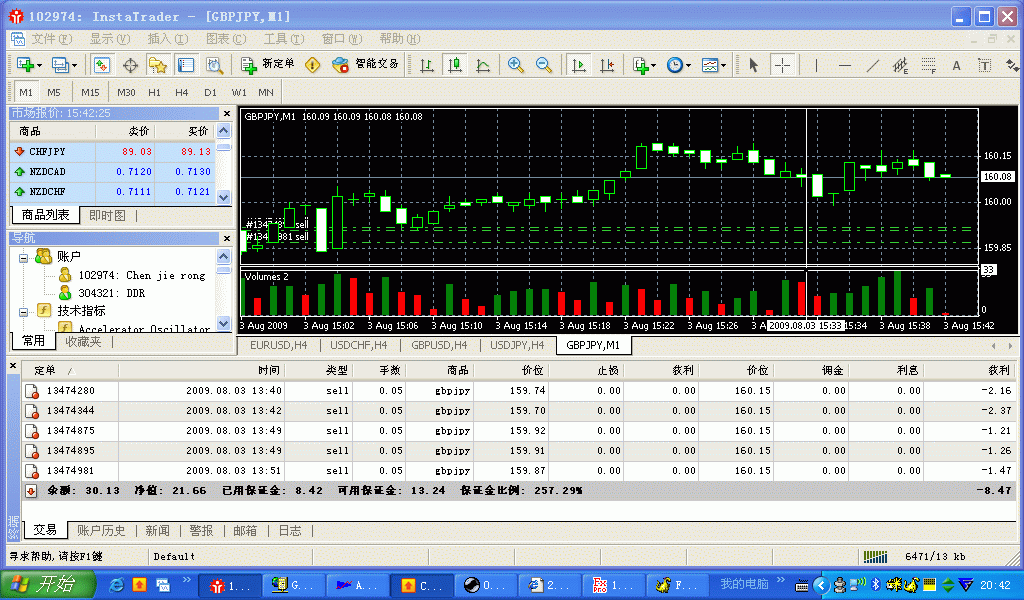The height and width of the screenshot is (600, 1024).
Task: Open the chart Templates dropdown
Action: point(713,65)
